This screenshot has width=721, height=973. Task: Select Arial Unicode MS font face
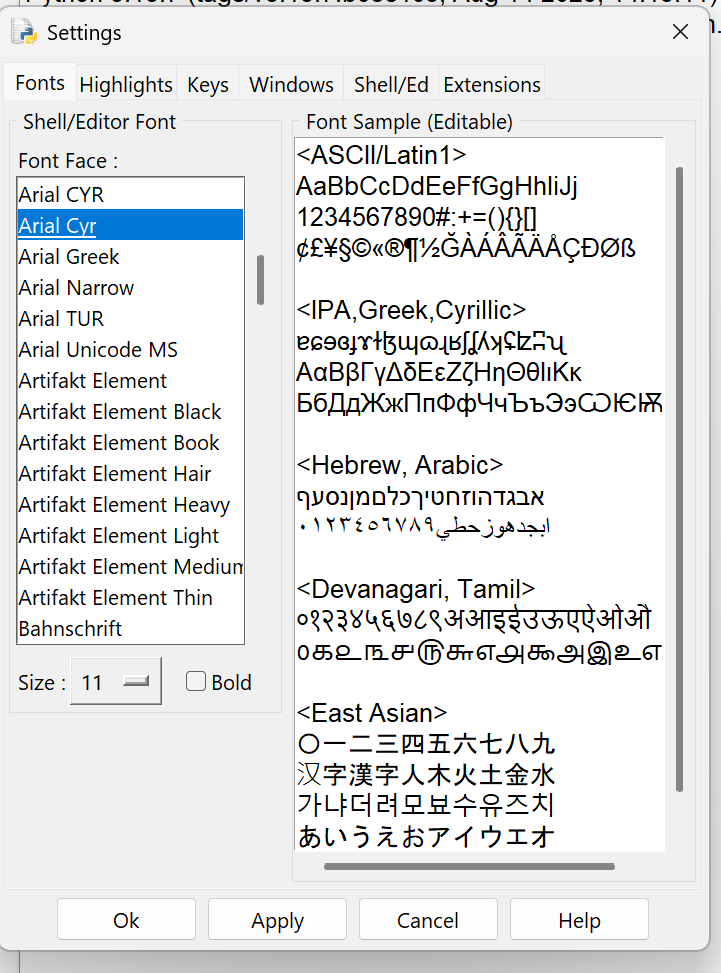(x=98, y=350)
